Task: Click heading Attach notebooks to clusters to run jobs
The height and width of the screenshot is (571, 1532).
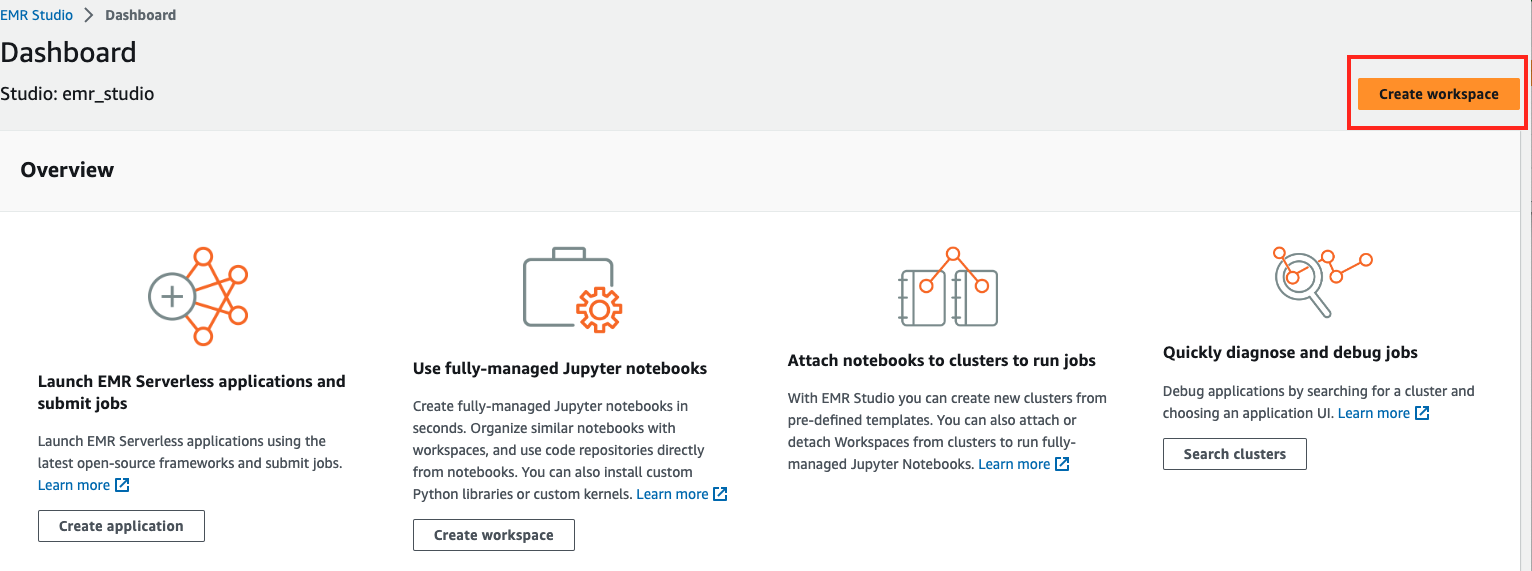Action: pos(942,361)
